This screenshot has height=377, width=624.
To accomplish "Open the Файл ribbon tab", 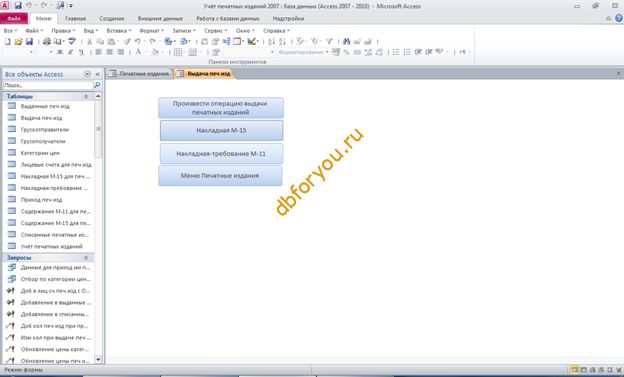I will click(14, 18).
